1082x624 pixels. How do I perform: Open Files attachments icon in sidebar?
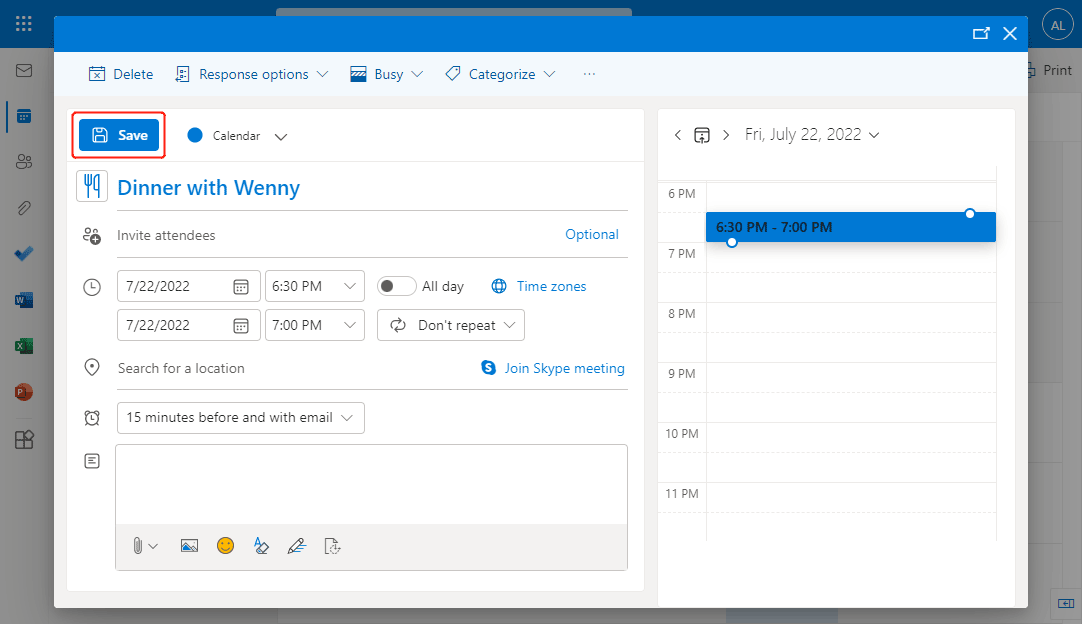[24, 208]
